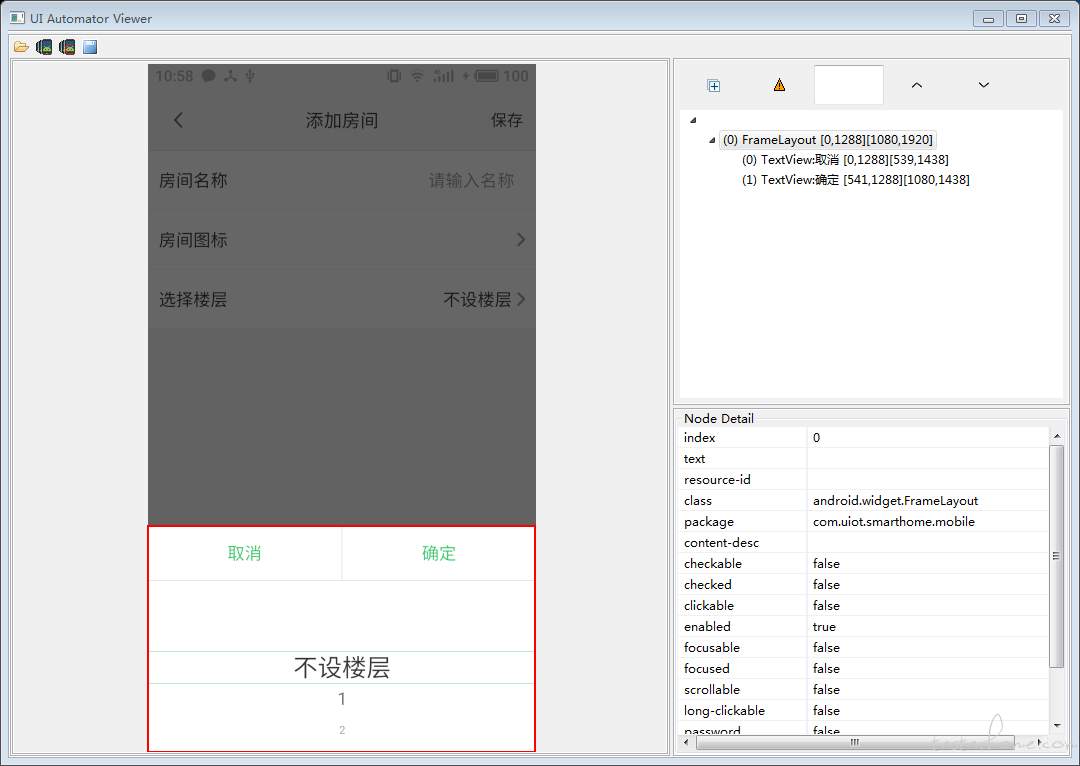
Task: Click the Node Detail horizontal scrollbar thumb
Action: coord(855,743)
